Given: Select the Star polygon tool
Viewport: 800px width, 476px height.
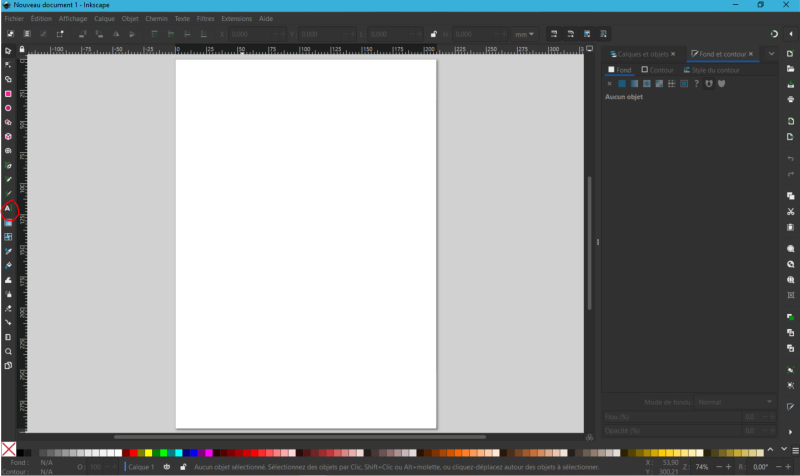Looking at the screenshot, I should [x=8, y=122].
